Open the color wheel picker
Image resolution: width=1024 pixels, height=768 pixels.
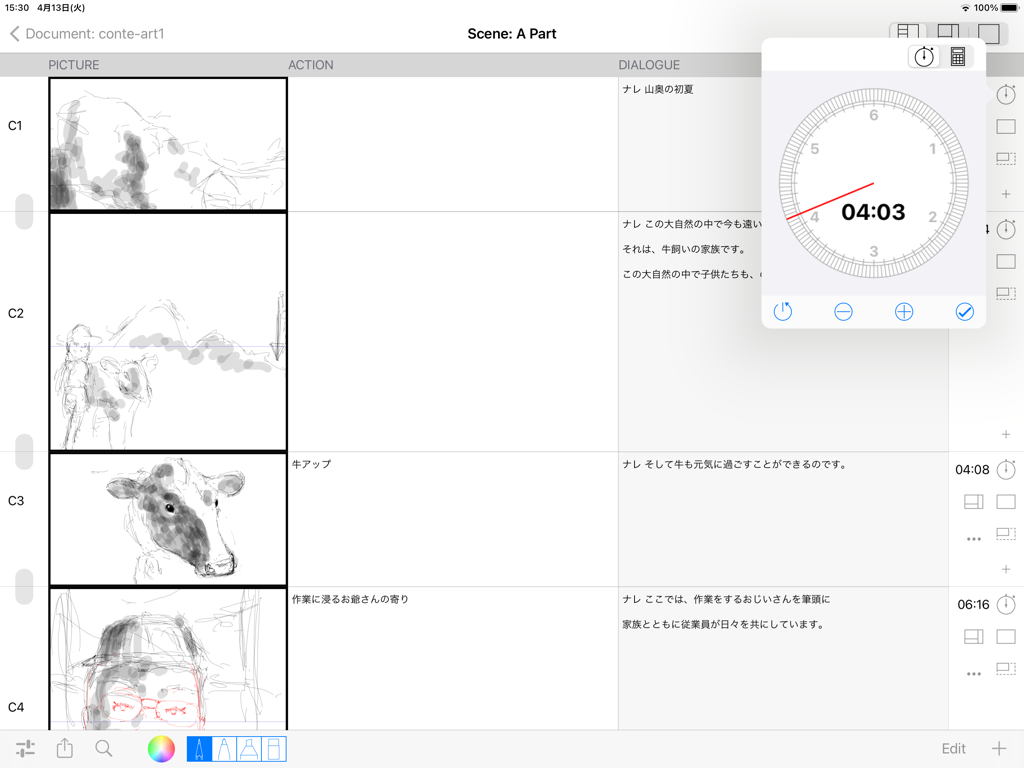160,748
